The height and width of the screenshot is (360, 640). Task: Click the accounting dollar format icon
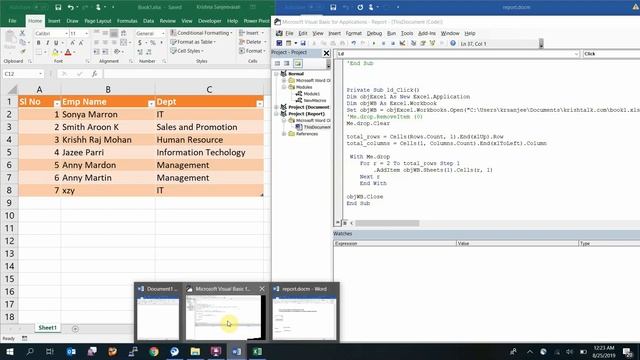[140, 43]
